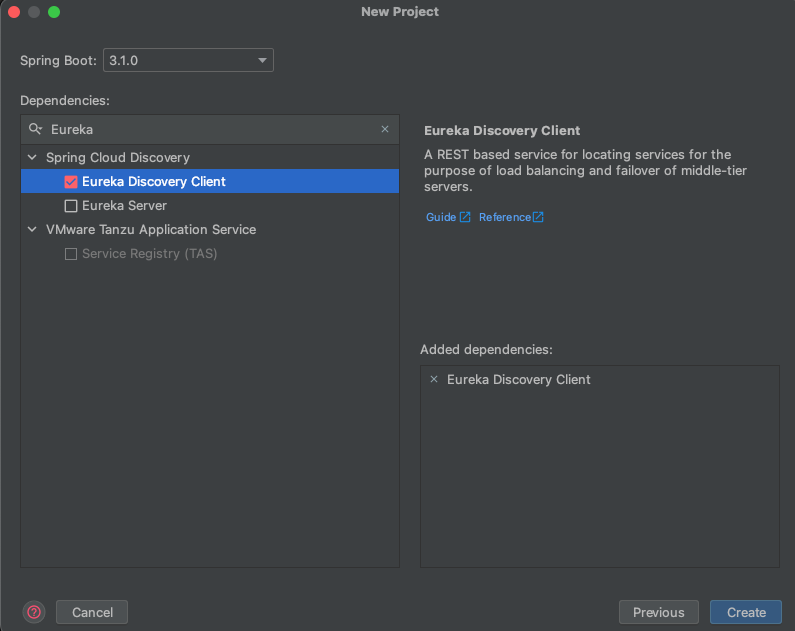The height and width of the screenshot is (631, 795).
Task: Uncheck the Eureka Discovery Client checkbox
Action: click(x=71, y=181)
